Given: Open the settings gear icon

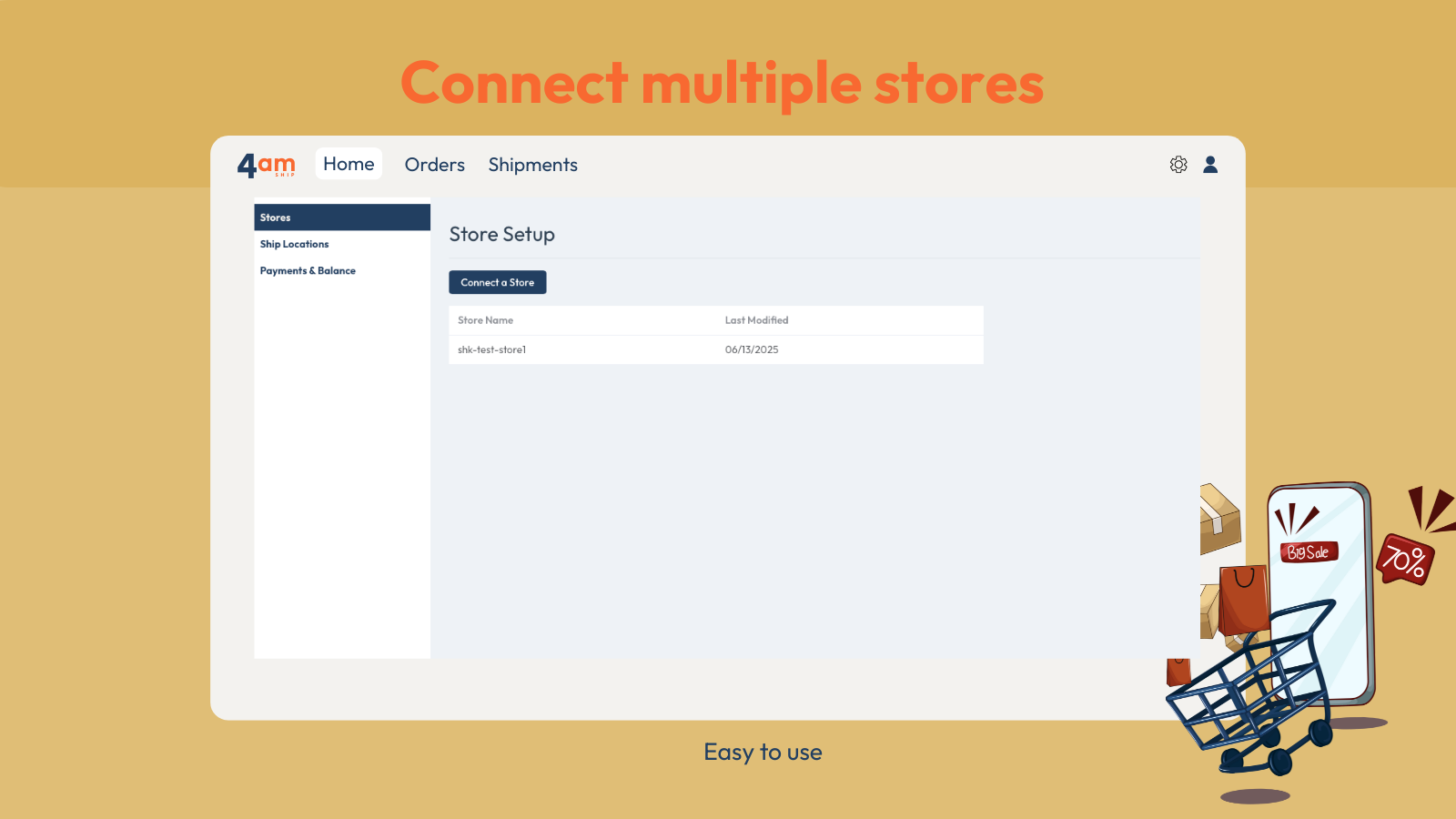Looking at the screenshot, I should (1178, 165).
